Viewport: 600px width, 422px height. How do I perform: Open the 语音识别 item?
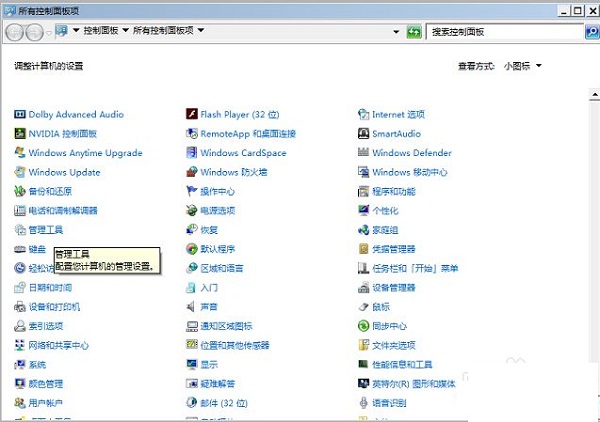(x=389, y=403)
